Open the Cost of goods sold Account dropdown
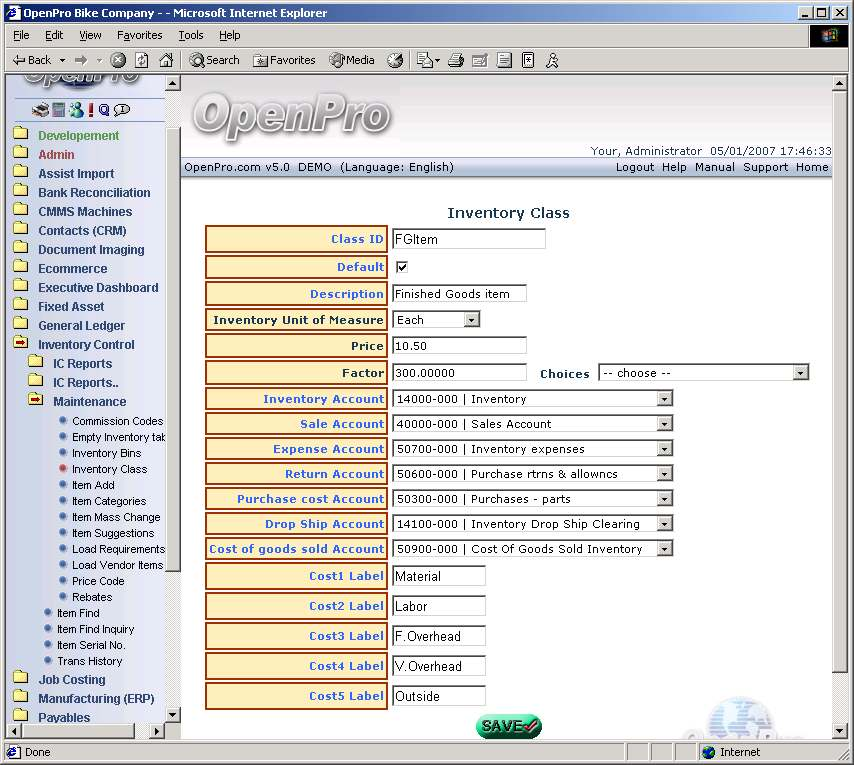 (x=664, y=549)
